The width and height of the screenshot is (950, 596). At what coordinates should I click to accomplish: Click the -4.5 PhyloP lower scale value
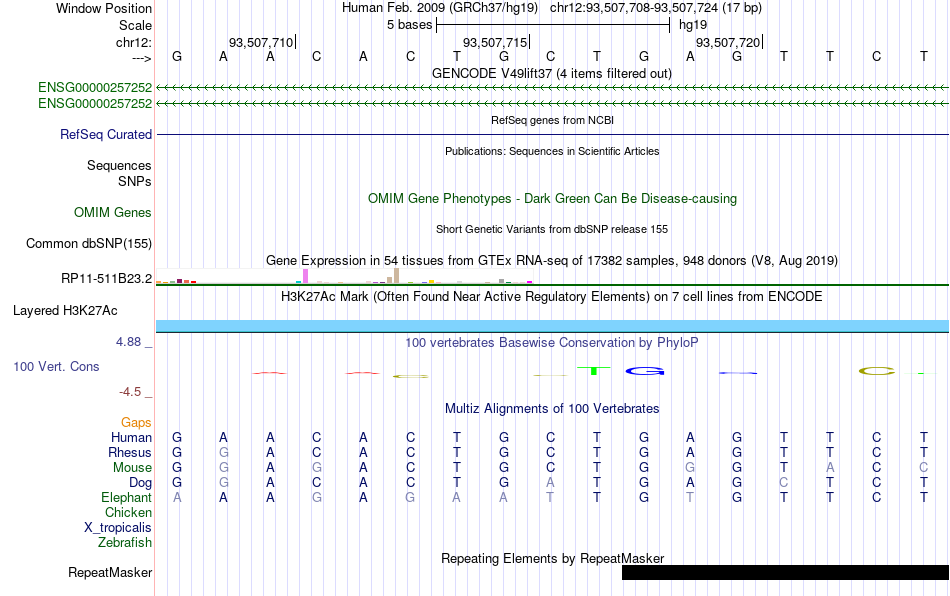tap(130, 392)
